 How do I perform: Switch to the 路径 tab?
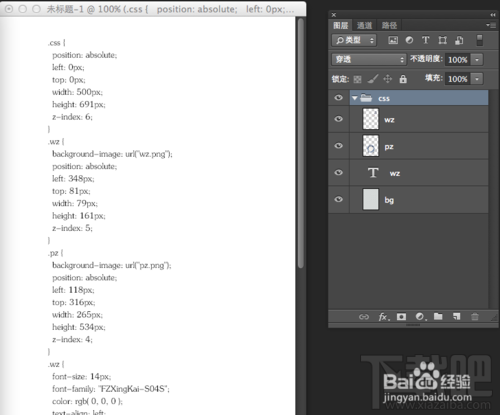[389, 25]
